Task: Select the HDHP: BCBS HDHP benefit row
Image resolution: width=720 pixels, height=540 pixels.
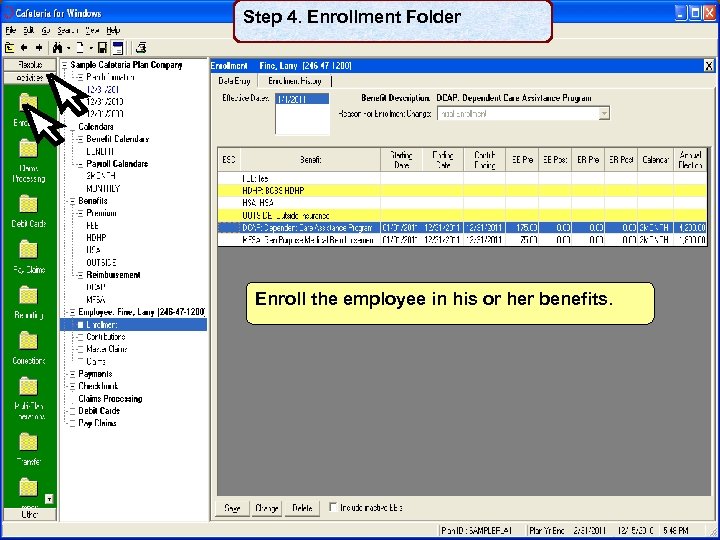Action: pos(461,191)
